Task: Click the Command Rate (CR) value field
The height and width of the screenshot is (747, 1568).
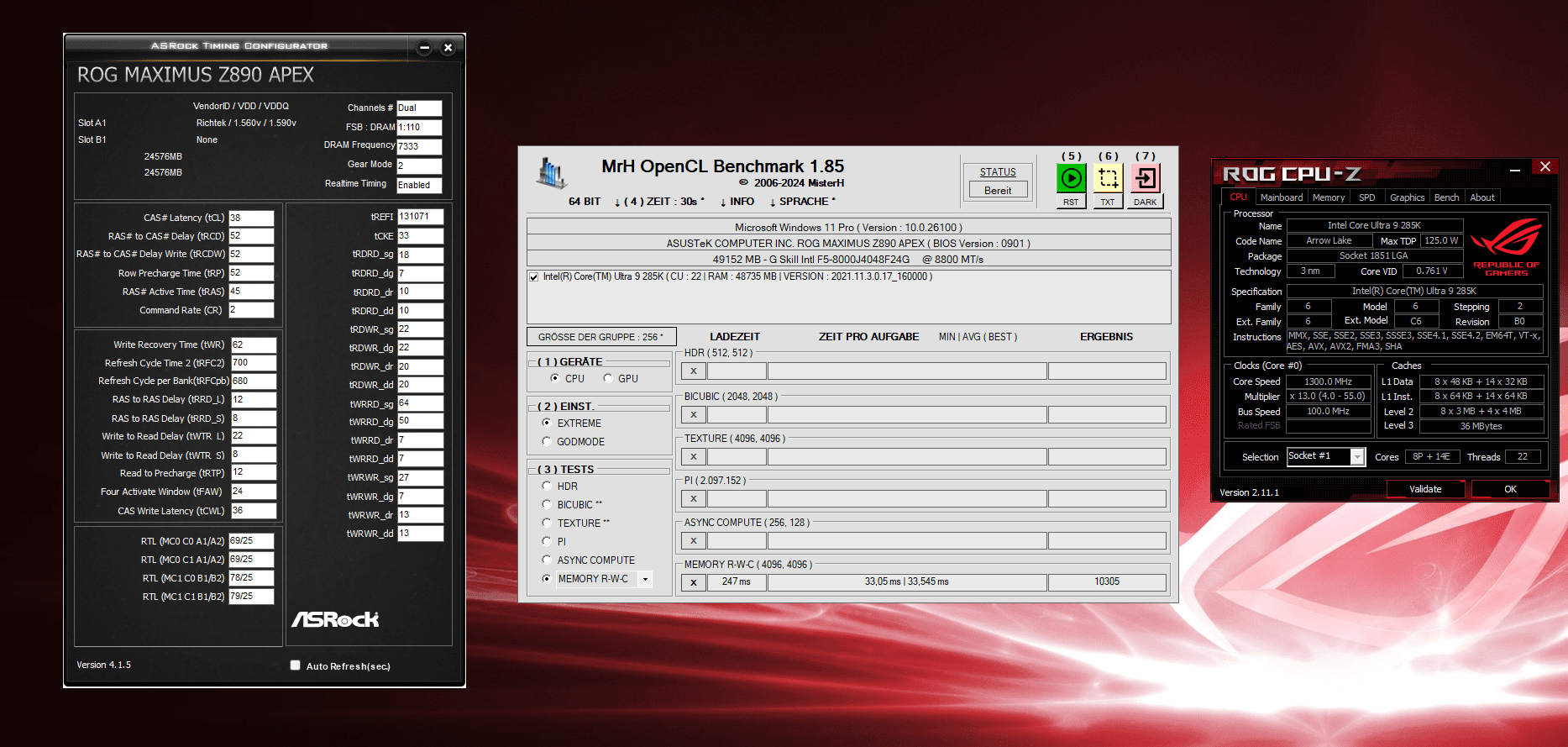Action: (x=251, y=310)
